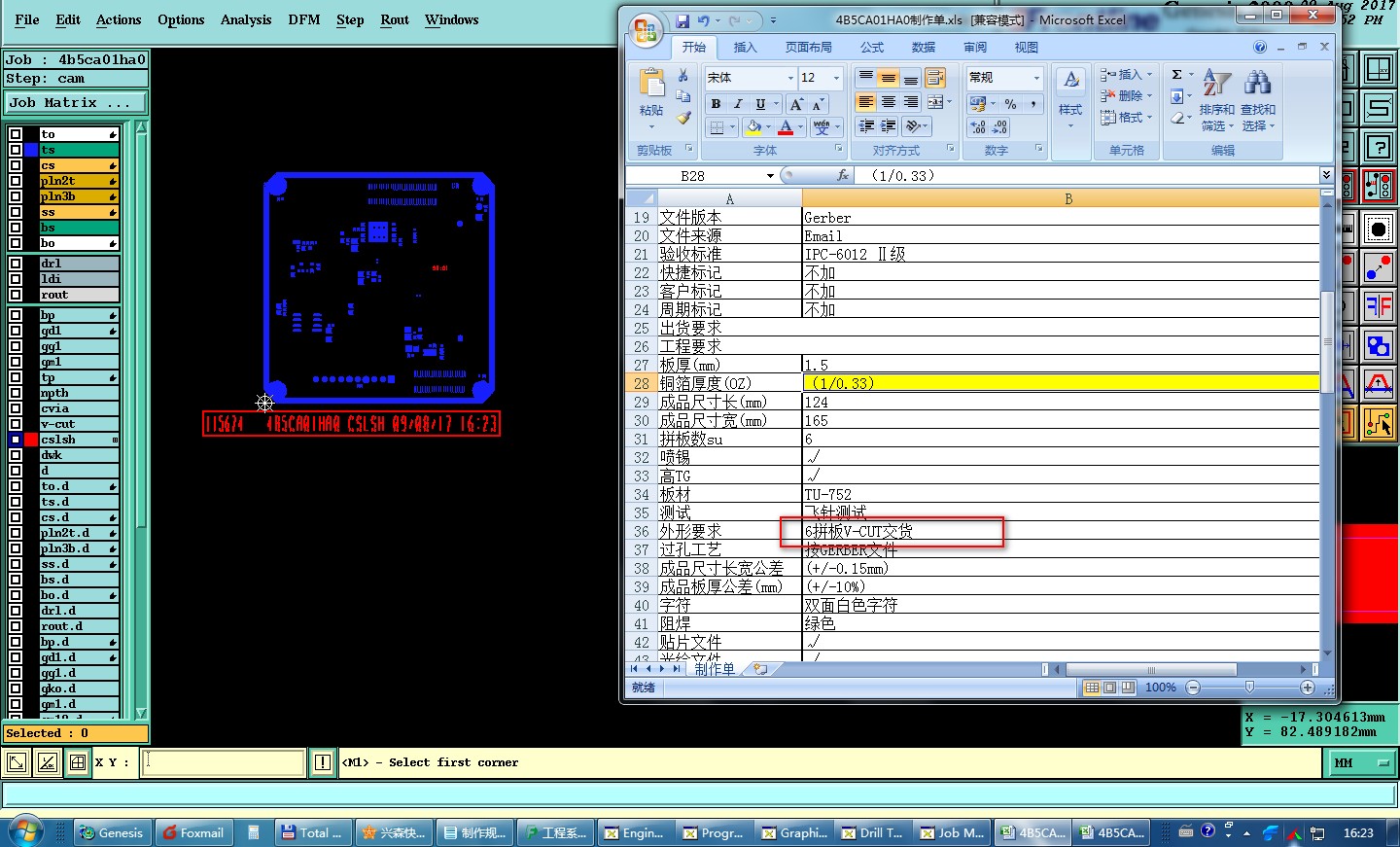
Task: Click the blue color swatch of layer ts
Action: (31, 150)
